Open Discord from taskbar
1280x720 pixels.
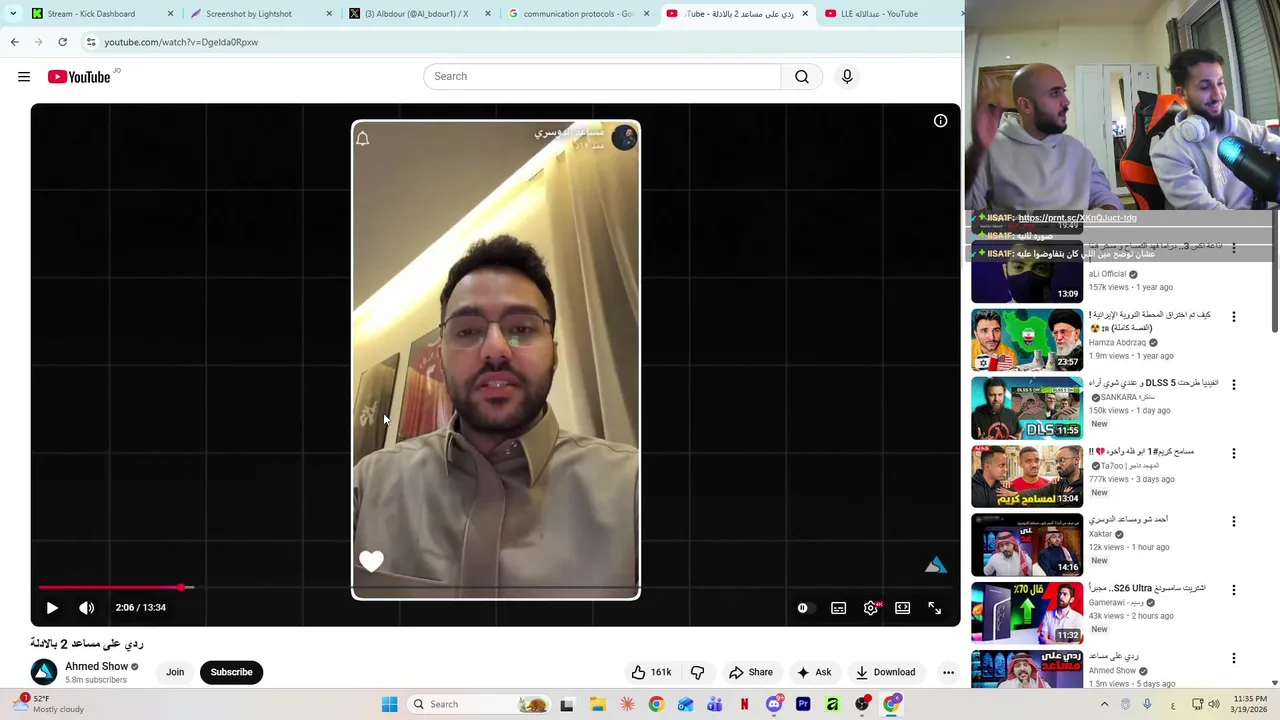click(x=774, y=704)
